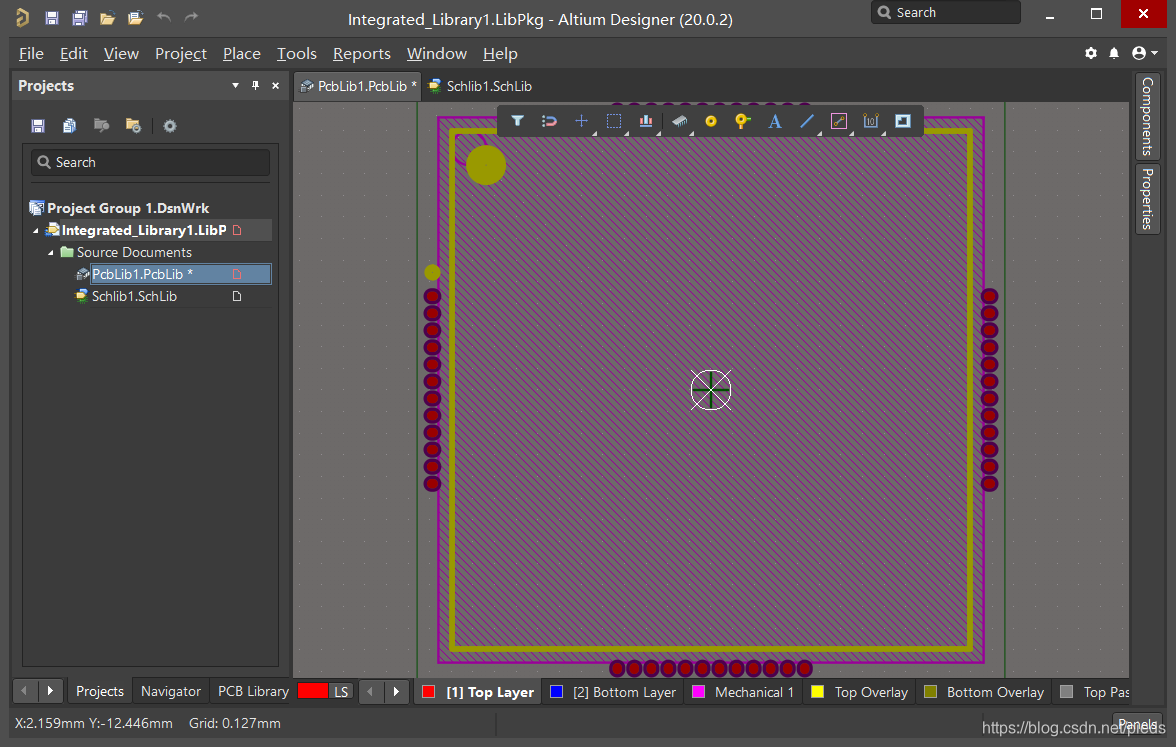Click the Mechanical 1 magenta color swatch
1176x747 pixels.
click(x=699, y=692)
